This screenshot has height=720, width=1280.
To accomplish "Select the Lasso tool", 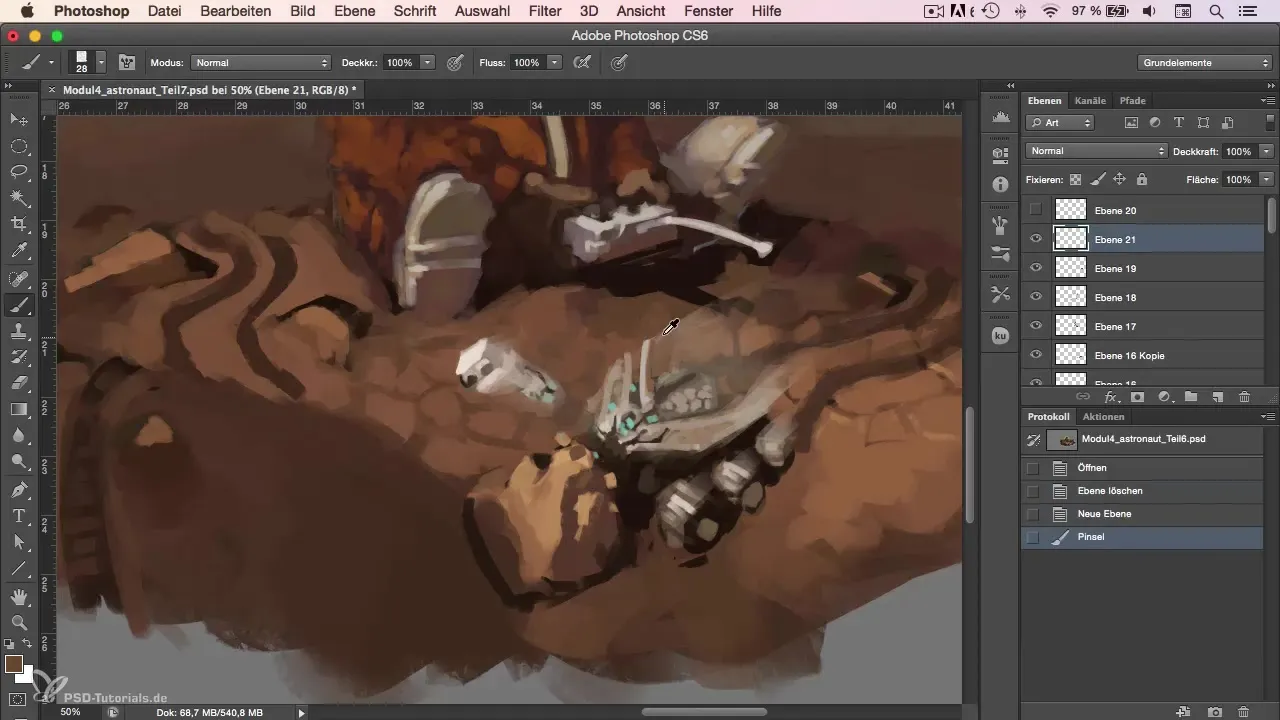I will pos(19,172).
